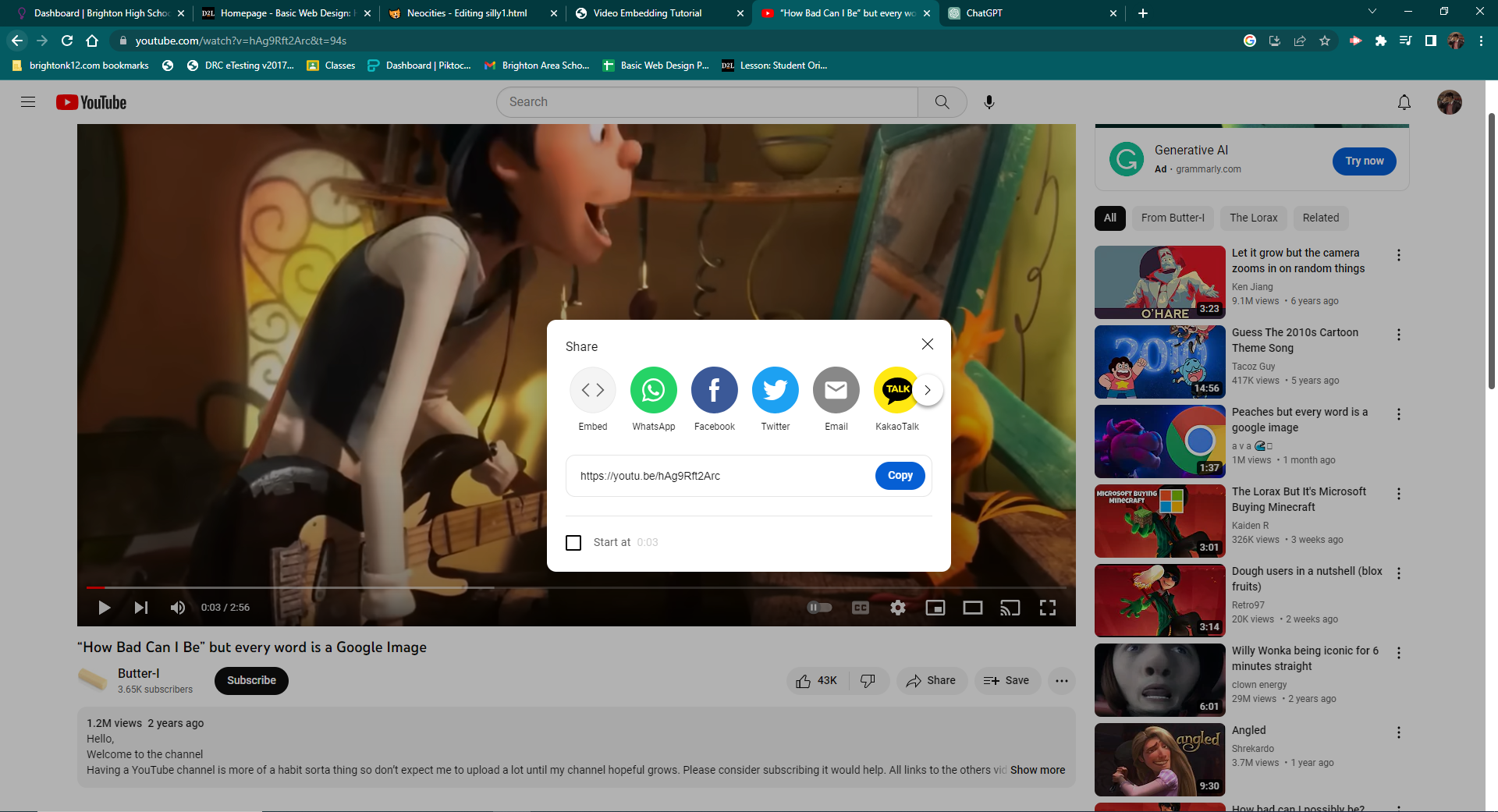The height and width of the screenshot is (812, 1498).
Task: Share the video on Twitter
Action: [x=776, y=399]
